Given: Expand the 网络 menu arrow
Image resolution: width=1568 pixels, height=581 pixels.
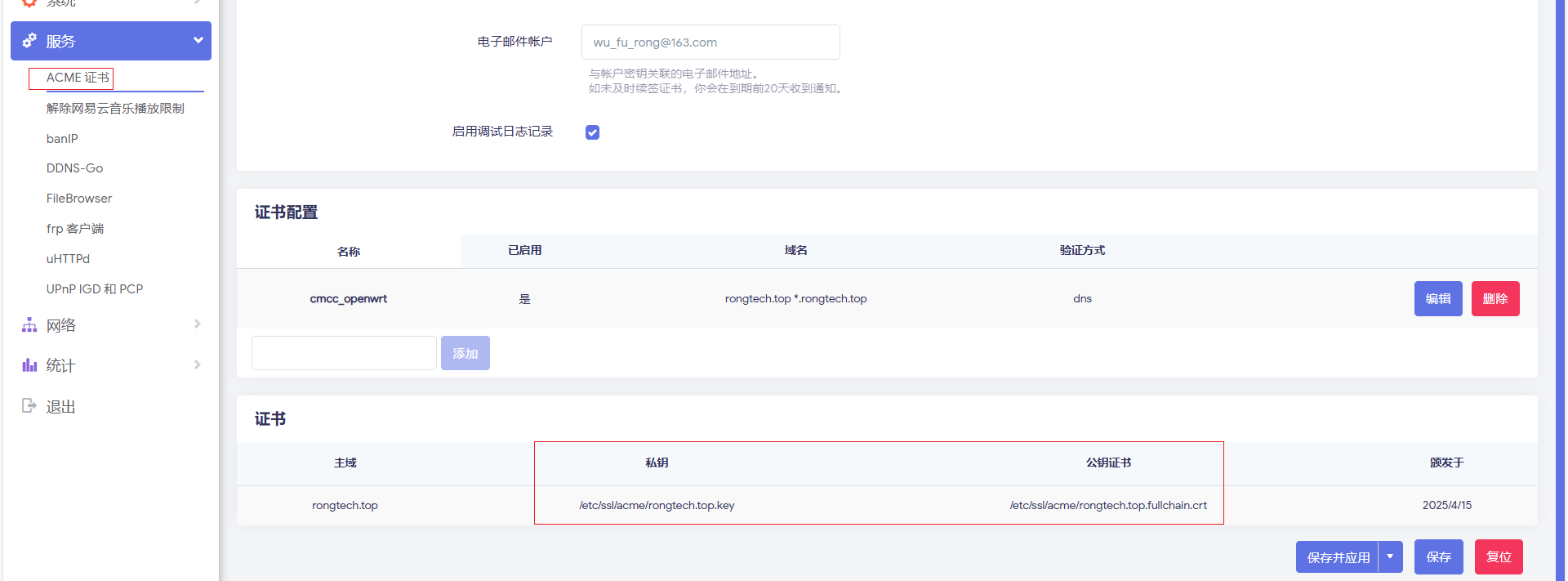Looking at the screenshot, I should 197,324.
